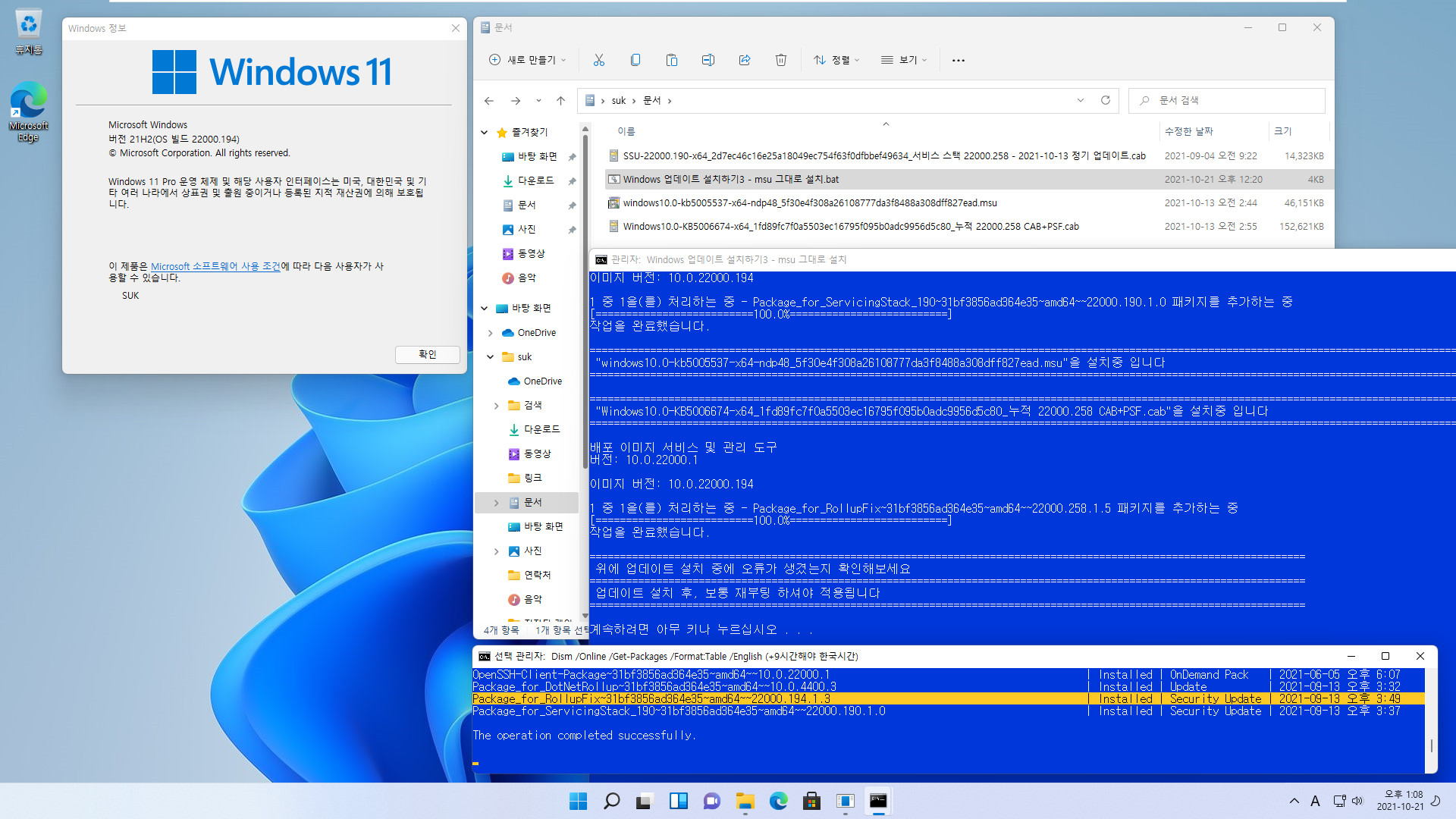This screenshot has width=1456, height=819.
Task: Select 음악 in quick access
Action: click(x=519, y=278)
